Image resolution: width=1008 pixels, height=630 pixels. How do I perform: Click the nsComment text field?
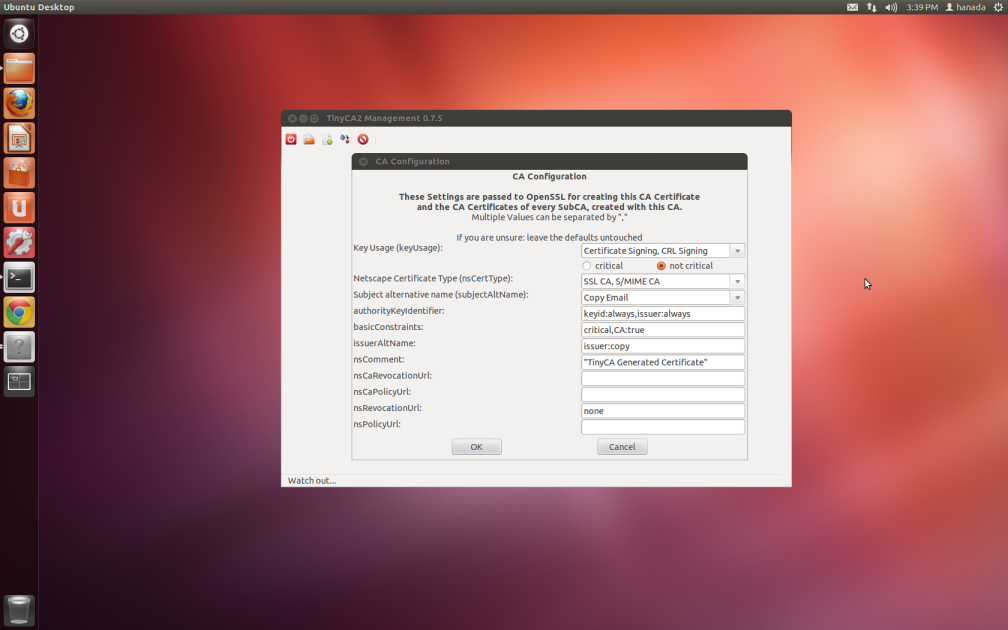662,362
